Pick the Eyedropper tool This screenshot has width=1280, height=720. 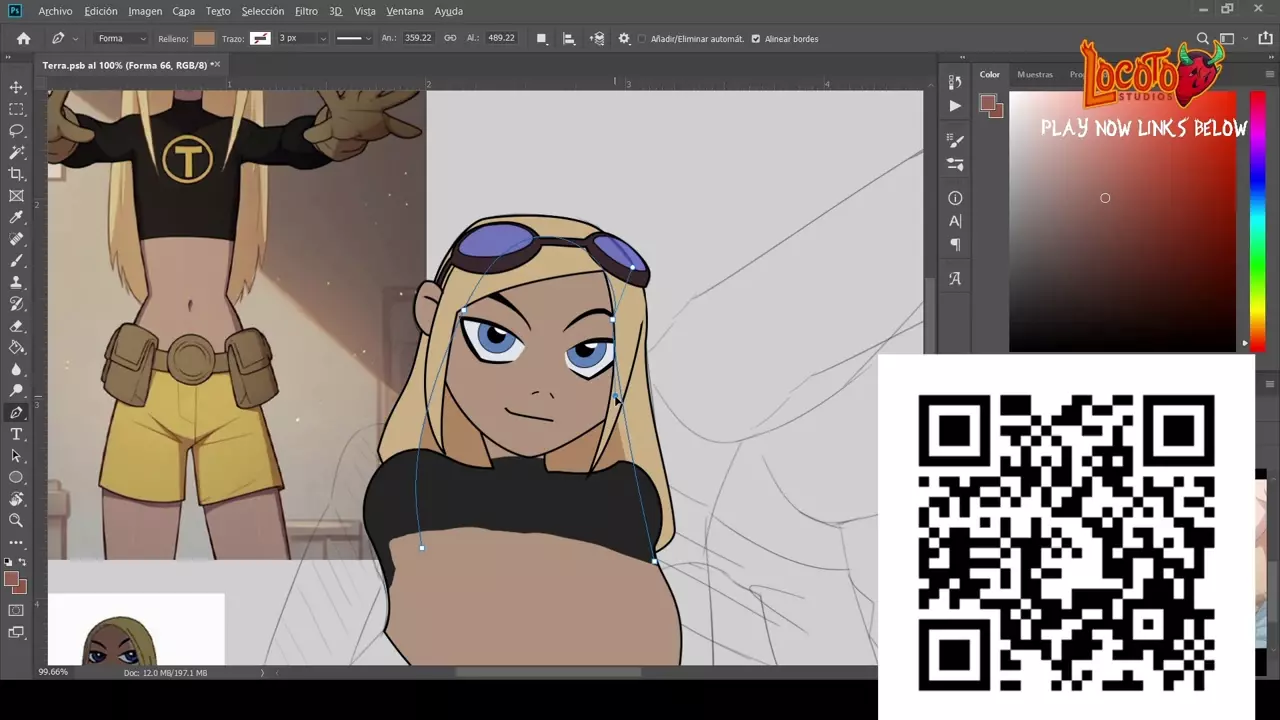click(16, 218)
